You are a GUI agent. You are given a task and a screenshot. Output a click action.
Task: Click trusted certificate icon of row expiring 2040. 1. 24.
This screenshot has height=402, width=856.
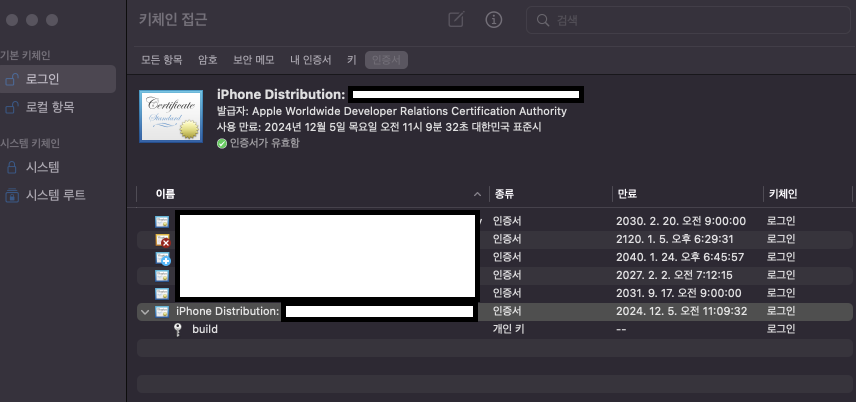163,258
